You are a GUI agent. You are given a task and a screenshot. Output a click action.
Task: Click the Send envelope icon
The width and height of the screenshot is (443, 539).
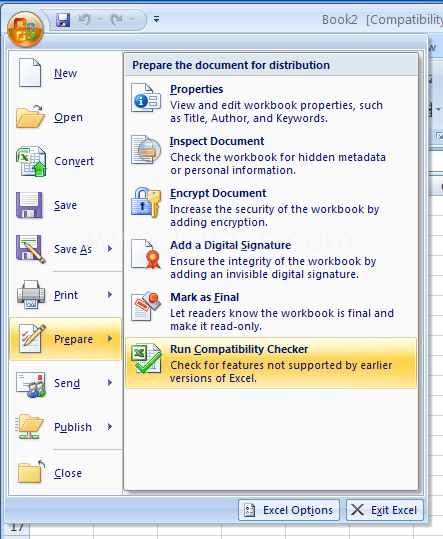[31, 385]
